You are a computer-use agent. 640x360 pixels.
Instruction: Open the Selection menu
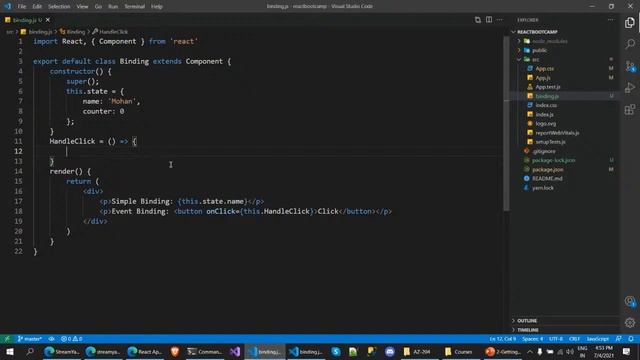tap(59, 7)
